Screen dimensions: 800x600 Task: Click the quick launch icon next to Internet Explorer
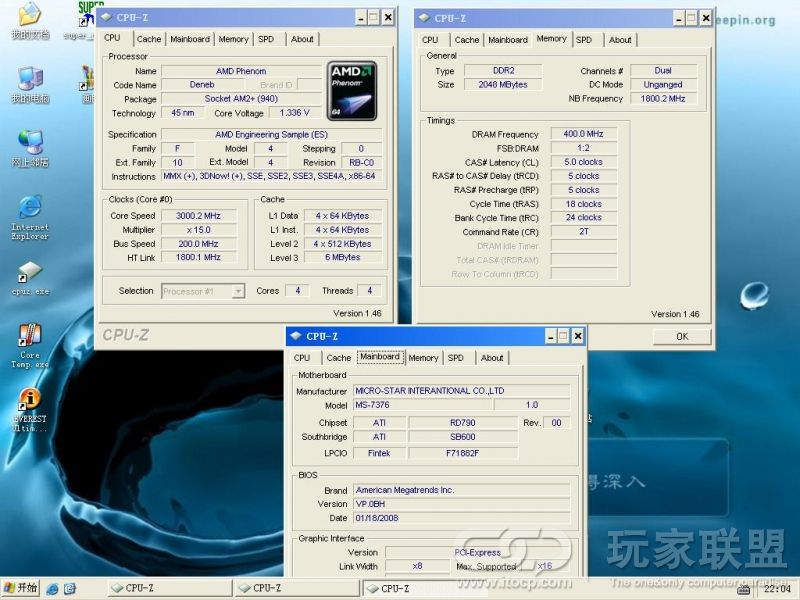pyautogui.click(x=70, y=588)
